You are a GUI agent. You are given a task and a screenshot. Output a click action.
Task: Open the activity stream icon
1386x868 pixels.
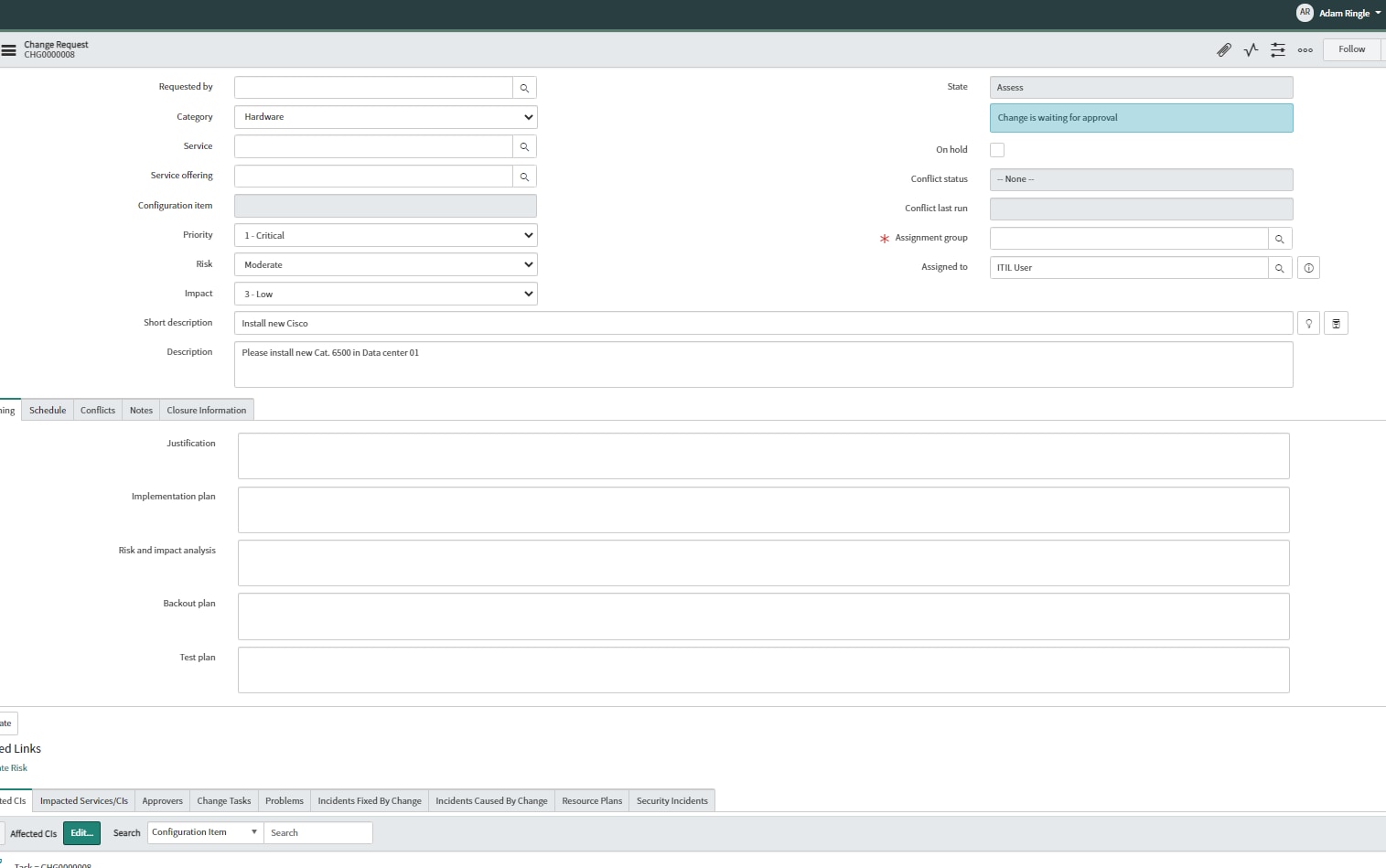(x=1251, y=49)
